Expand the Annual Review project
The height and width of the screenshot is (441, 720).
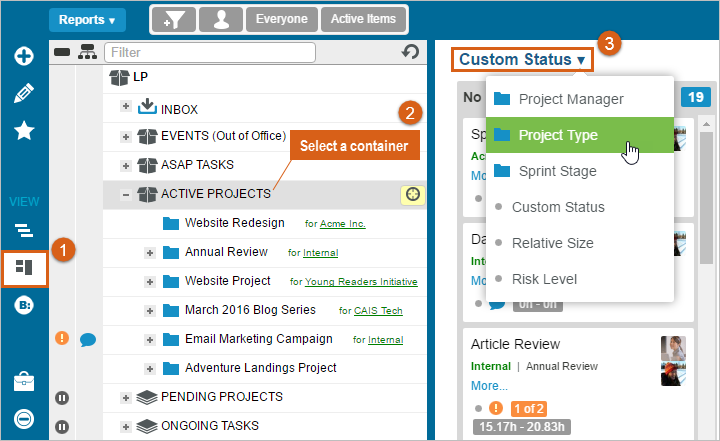point(150,252)
